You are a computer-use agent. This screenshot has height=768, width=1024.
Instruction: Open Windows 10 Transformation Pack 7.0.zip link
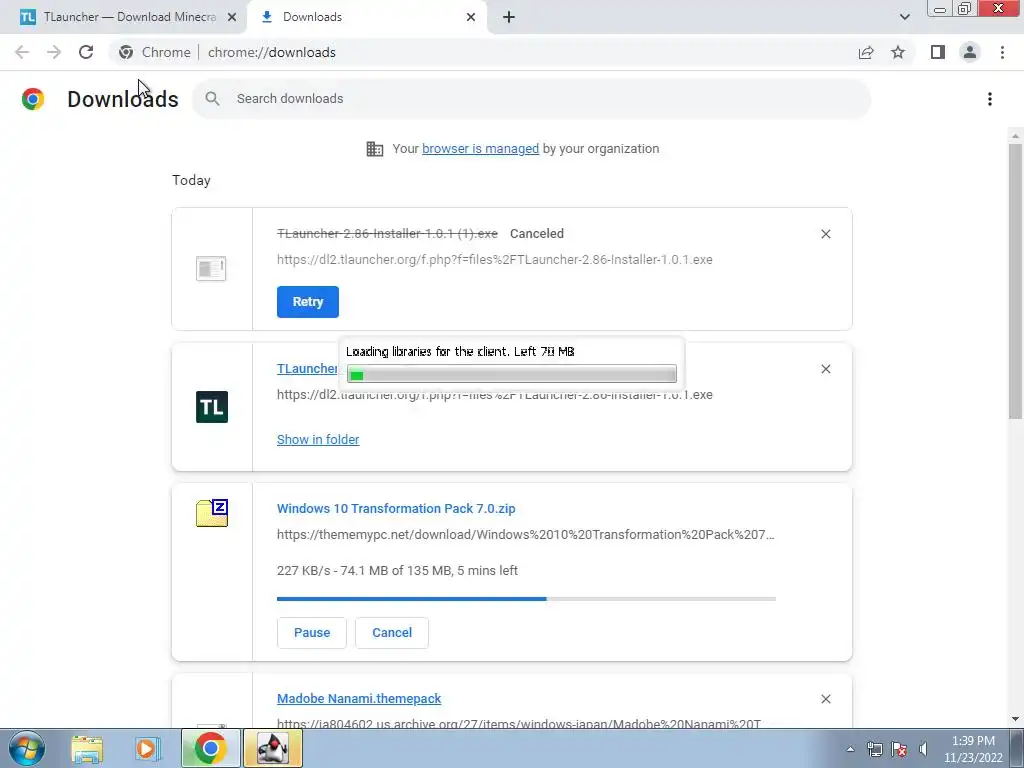coord(396,509)
